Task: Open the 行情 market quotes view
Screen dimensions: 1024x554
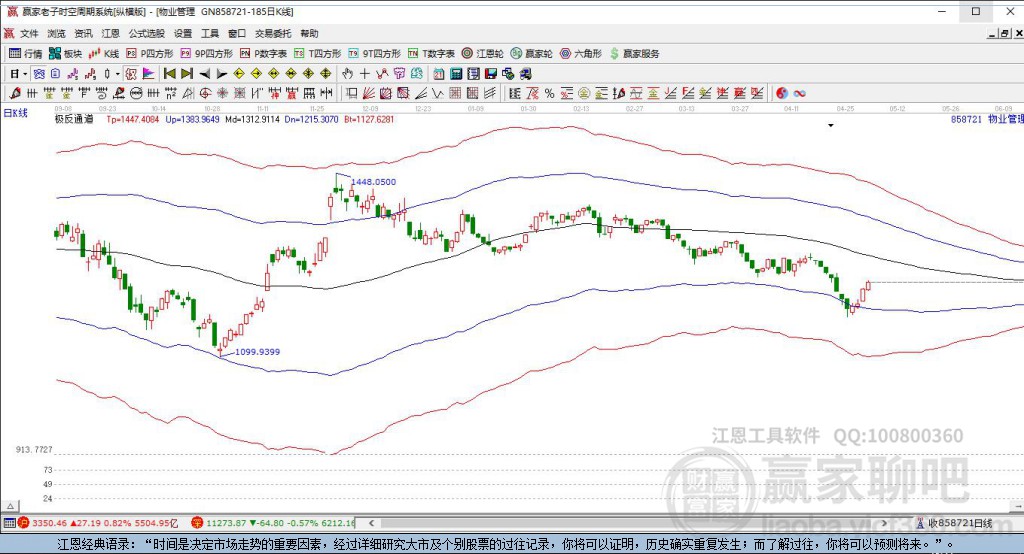Action: tap(25, 54)
